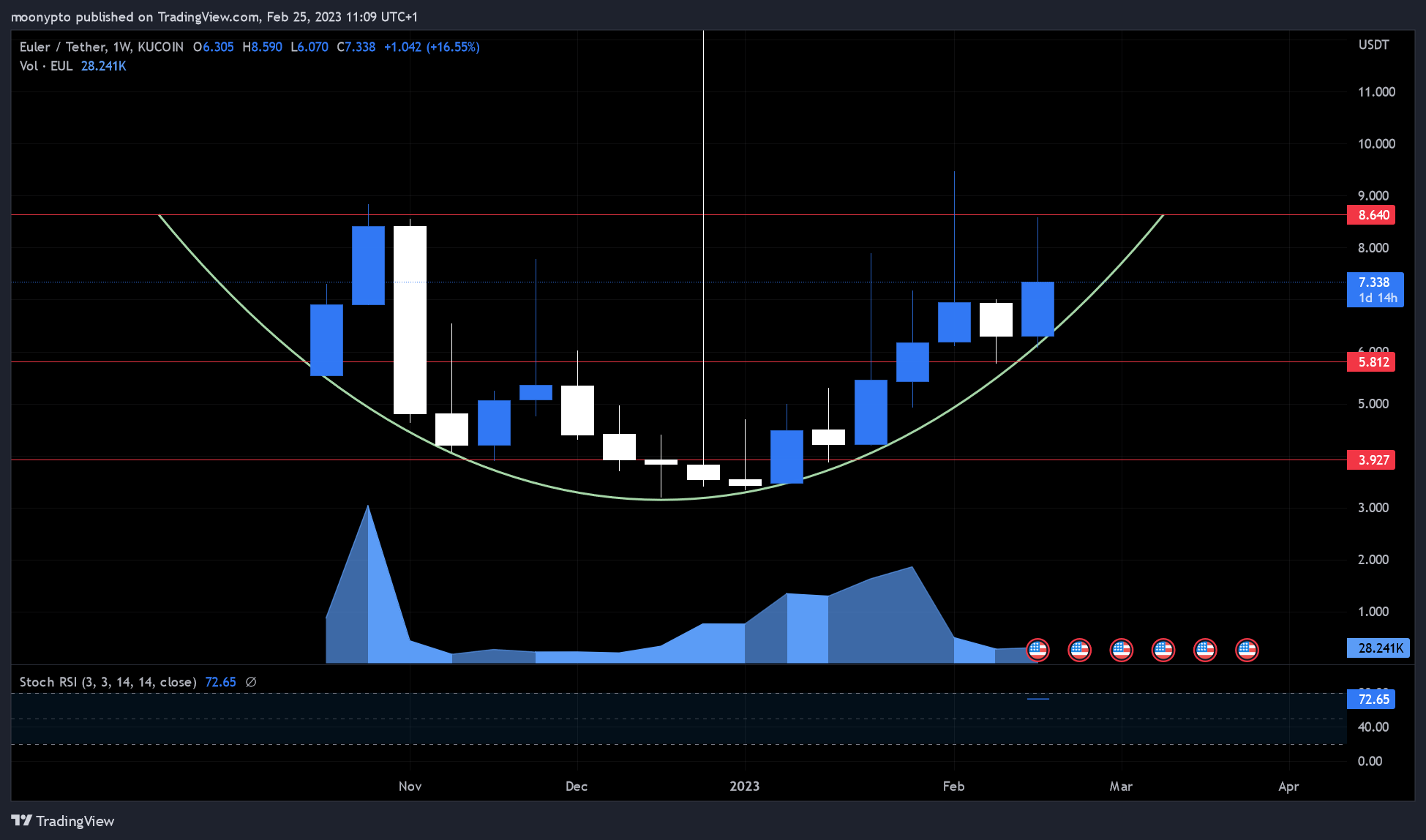Select the tall white candle body near Nov
This screenshot has width=1426, height=840.
point(410,320)
